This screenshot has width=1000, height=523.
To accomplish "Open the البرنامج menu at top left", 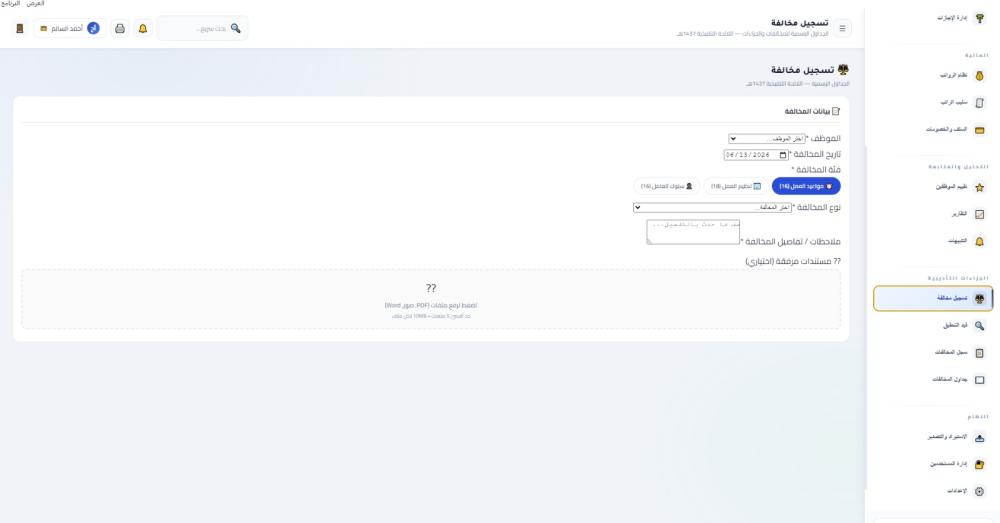I will click(11, 4).
